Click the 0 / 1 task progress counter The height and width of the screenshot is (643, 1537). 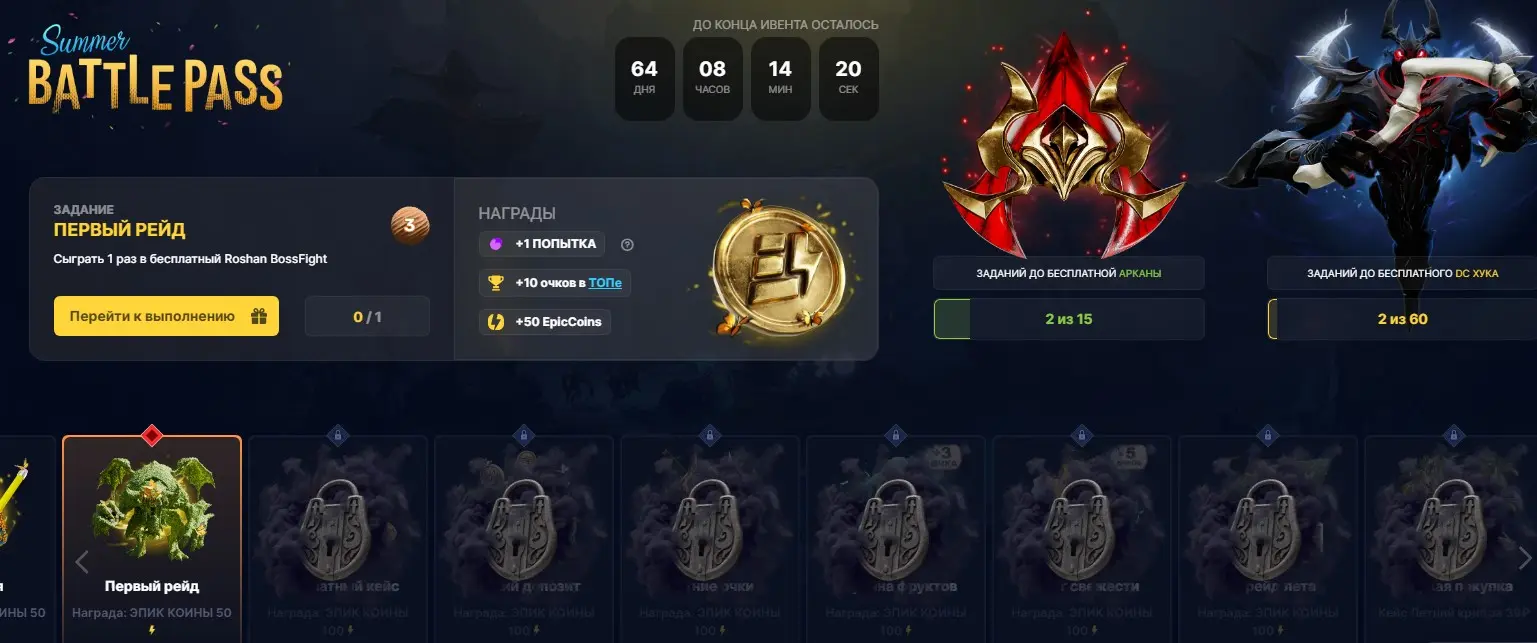click(367, 316)
